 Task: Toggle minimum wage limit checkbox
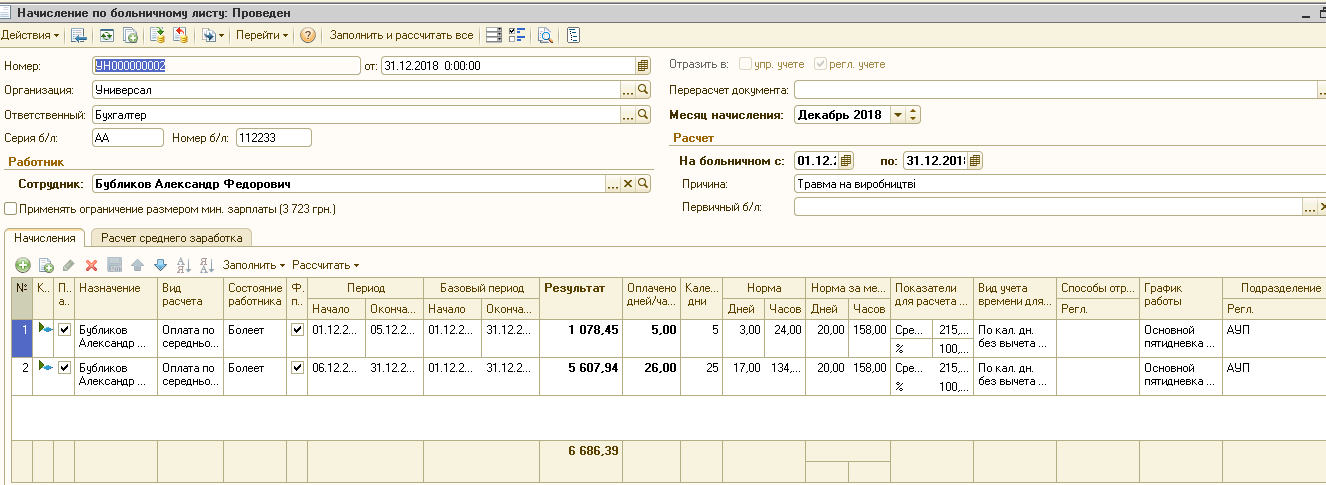(x=10, y=209)
